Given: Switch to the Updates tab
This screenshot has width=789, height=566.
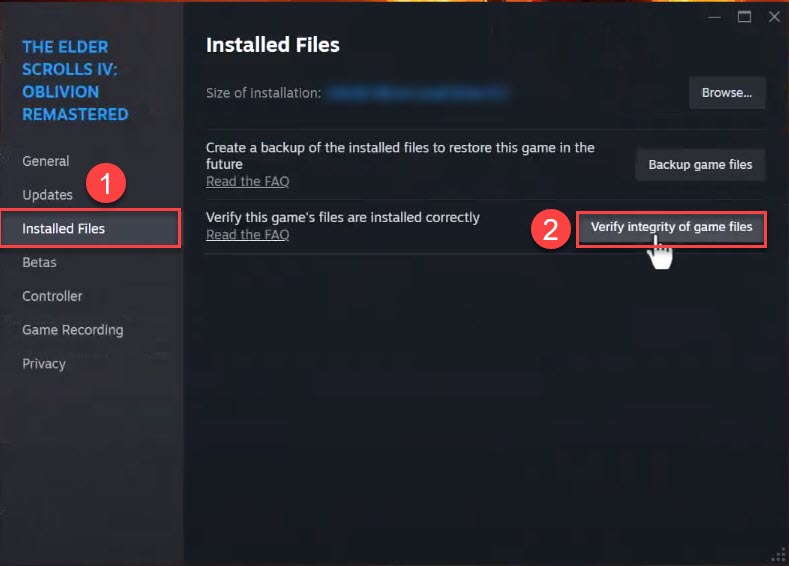Looking at the screenshot, I should [x=47, y=195].
